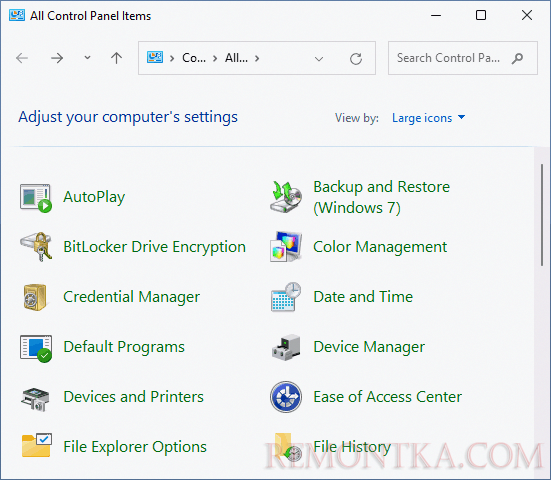The height and width of the screenshot is (480, 551).
Task: Open the AutoPlay link
Action: pos(94,197)
